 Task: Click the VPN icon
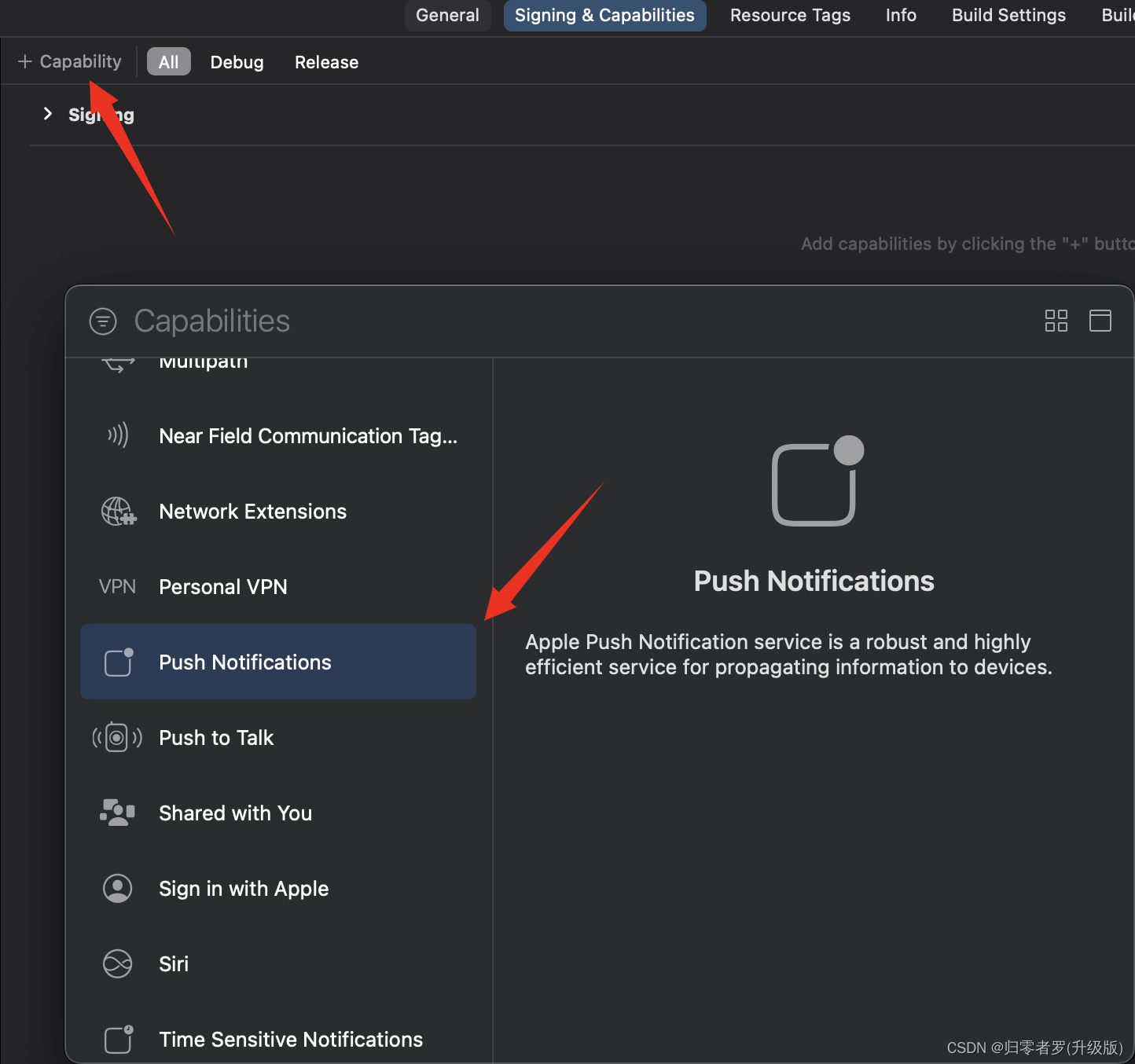pos(117,587)
